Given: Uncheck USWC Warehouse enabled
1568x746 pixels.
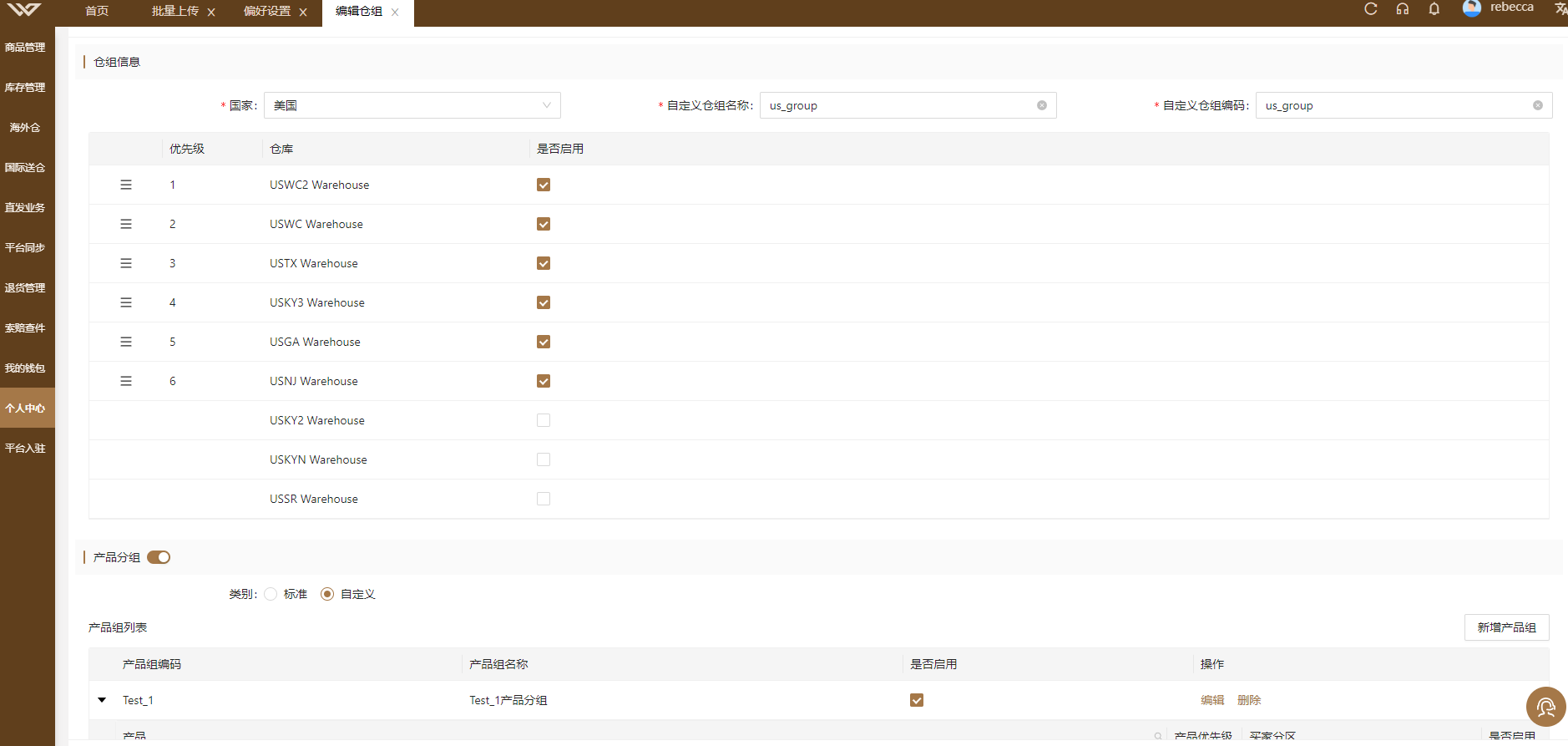Looking at the screenshot, I should (544, 224).
